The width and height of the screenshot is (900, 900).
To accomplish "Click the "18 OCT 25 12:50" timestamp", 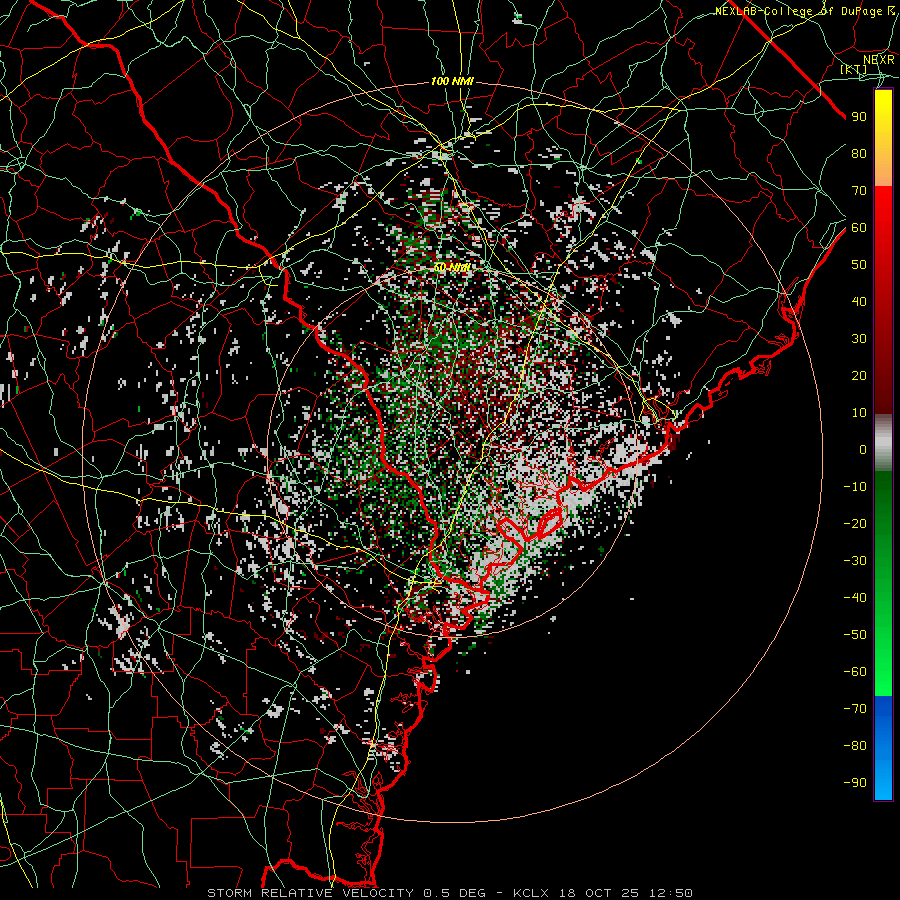I will (x=625, y=893).
